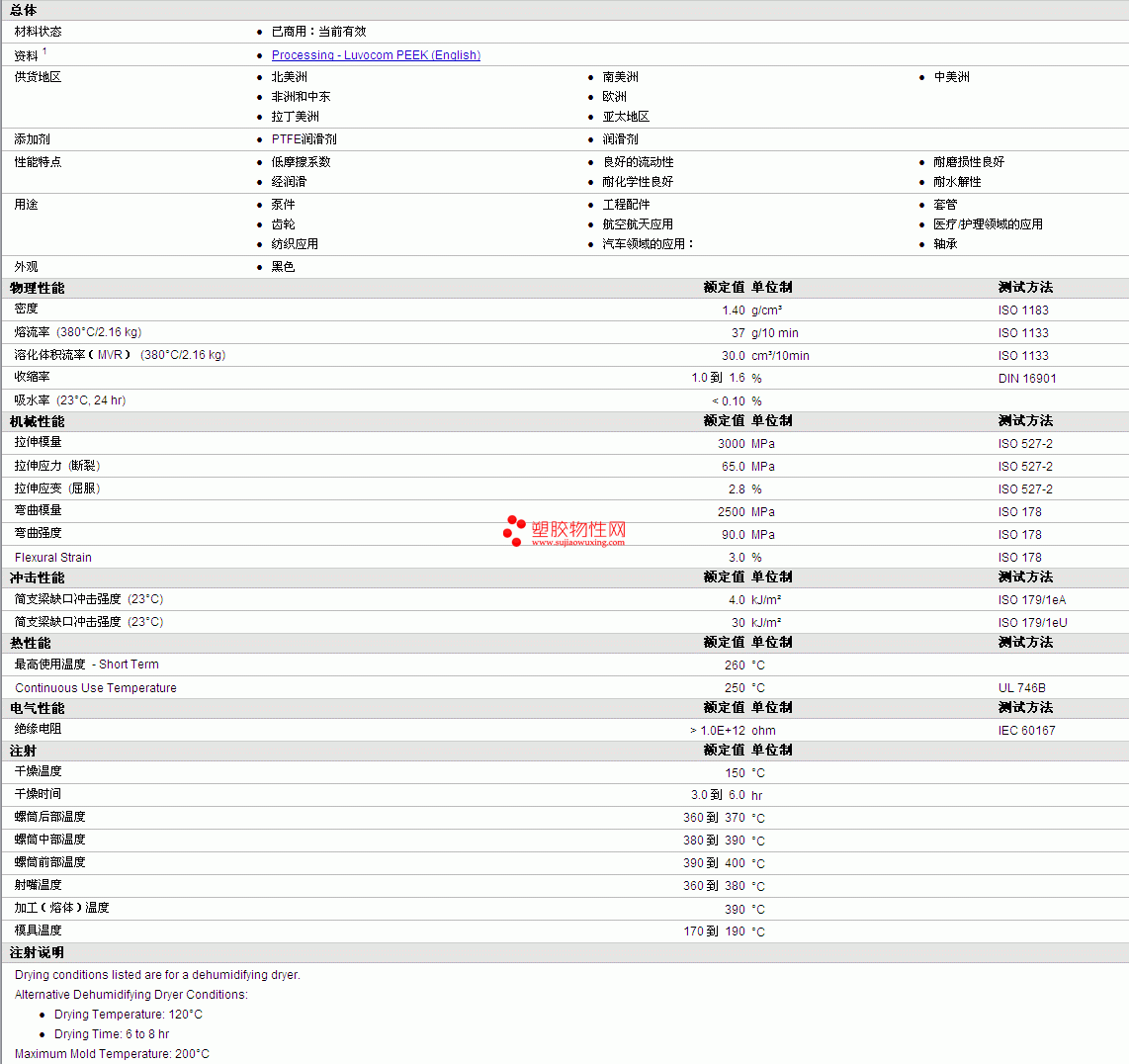Click the 非洲和中东 region entry
Screen dimensions: 1129x1064
click(x=301, y=97)
